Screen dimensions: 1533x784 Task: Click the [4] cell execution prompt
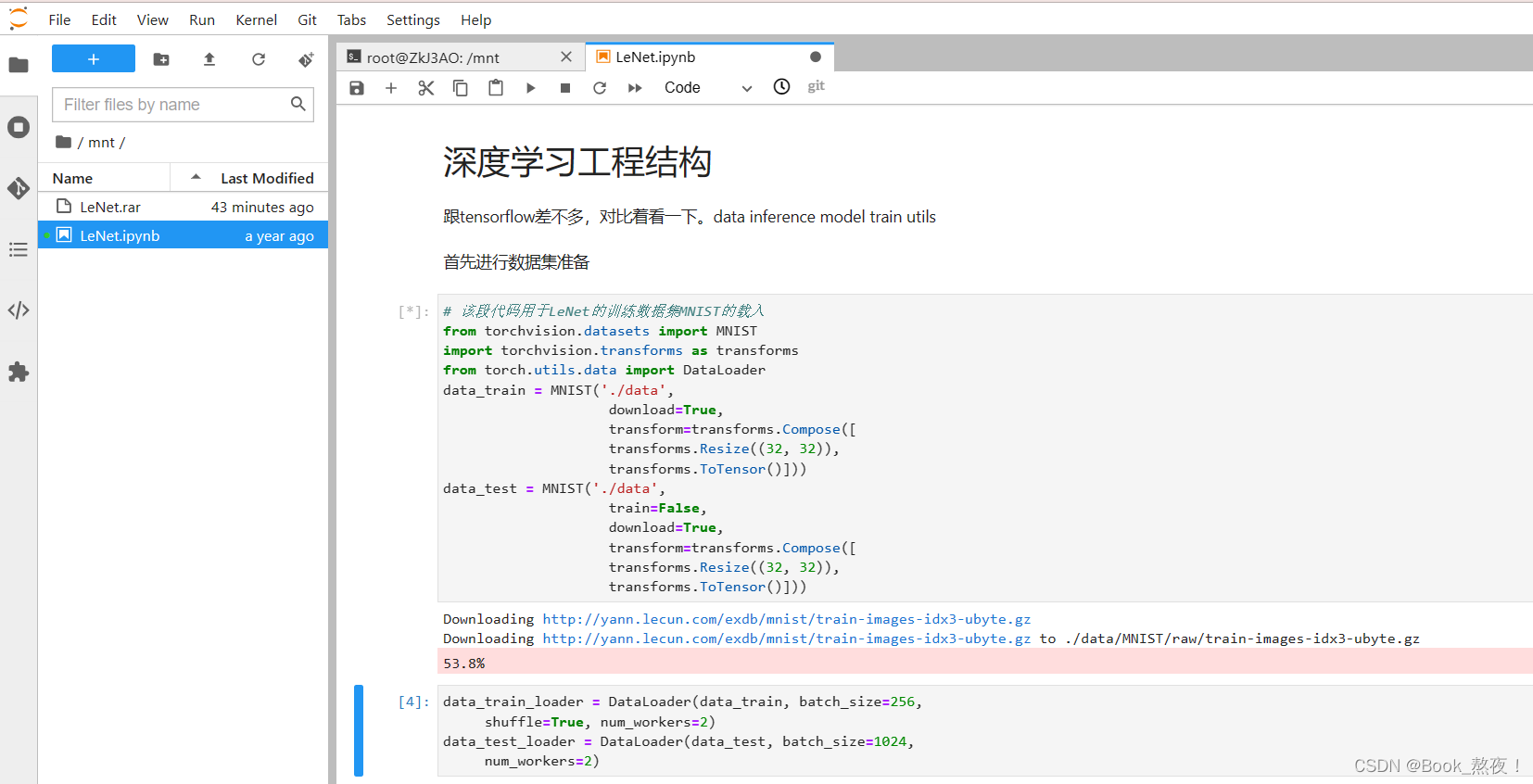[413, 702]
